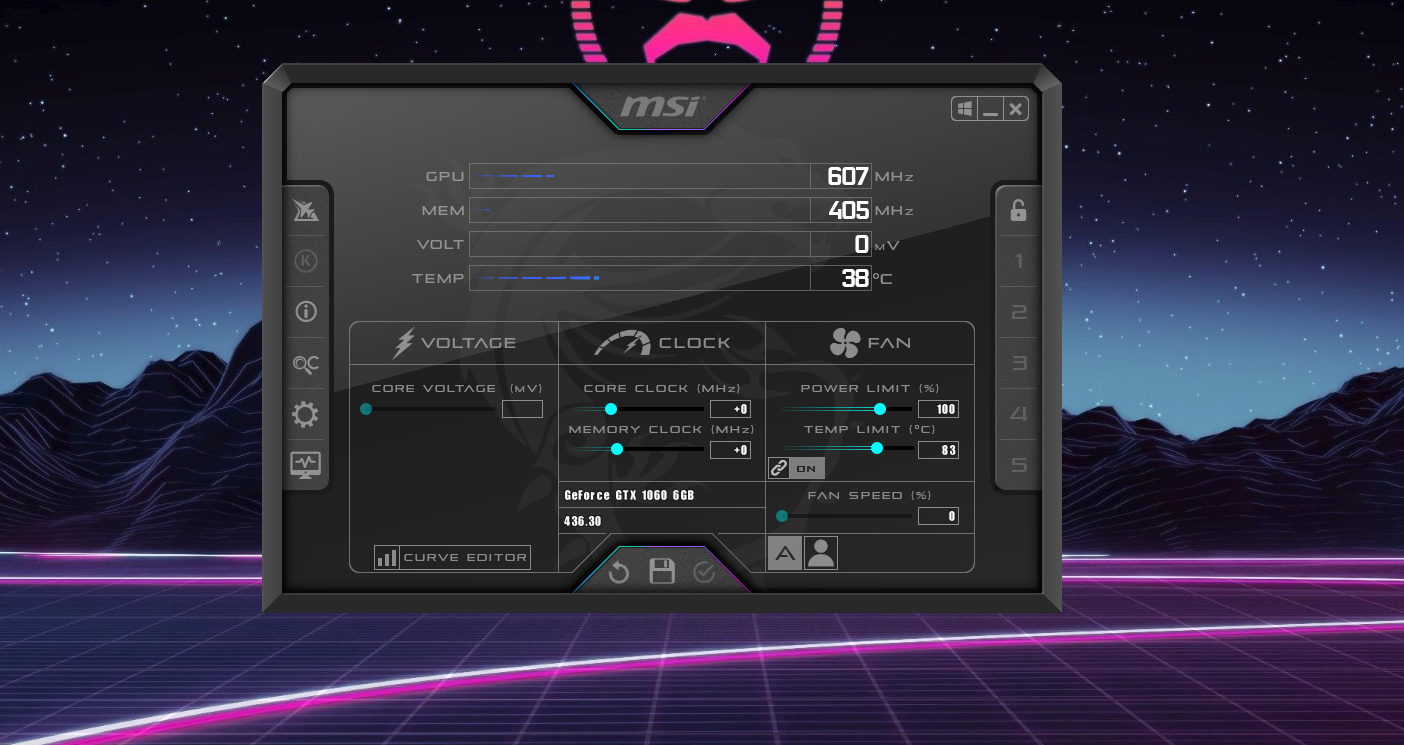This screenshot has height=745, width=1404.
Task: Adjust the Memory Clock slider handle
Action: [617, 449]
